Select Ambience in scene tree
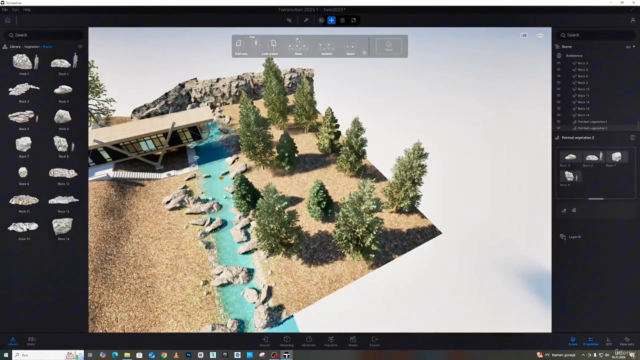 574,56
